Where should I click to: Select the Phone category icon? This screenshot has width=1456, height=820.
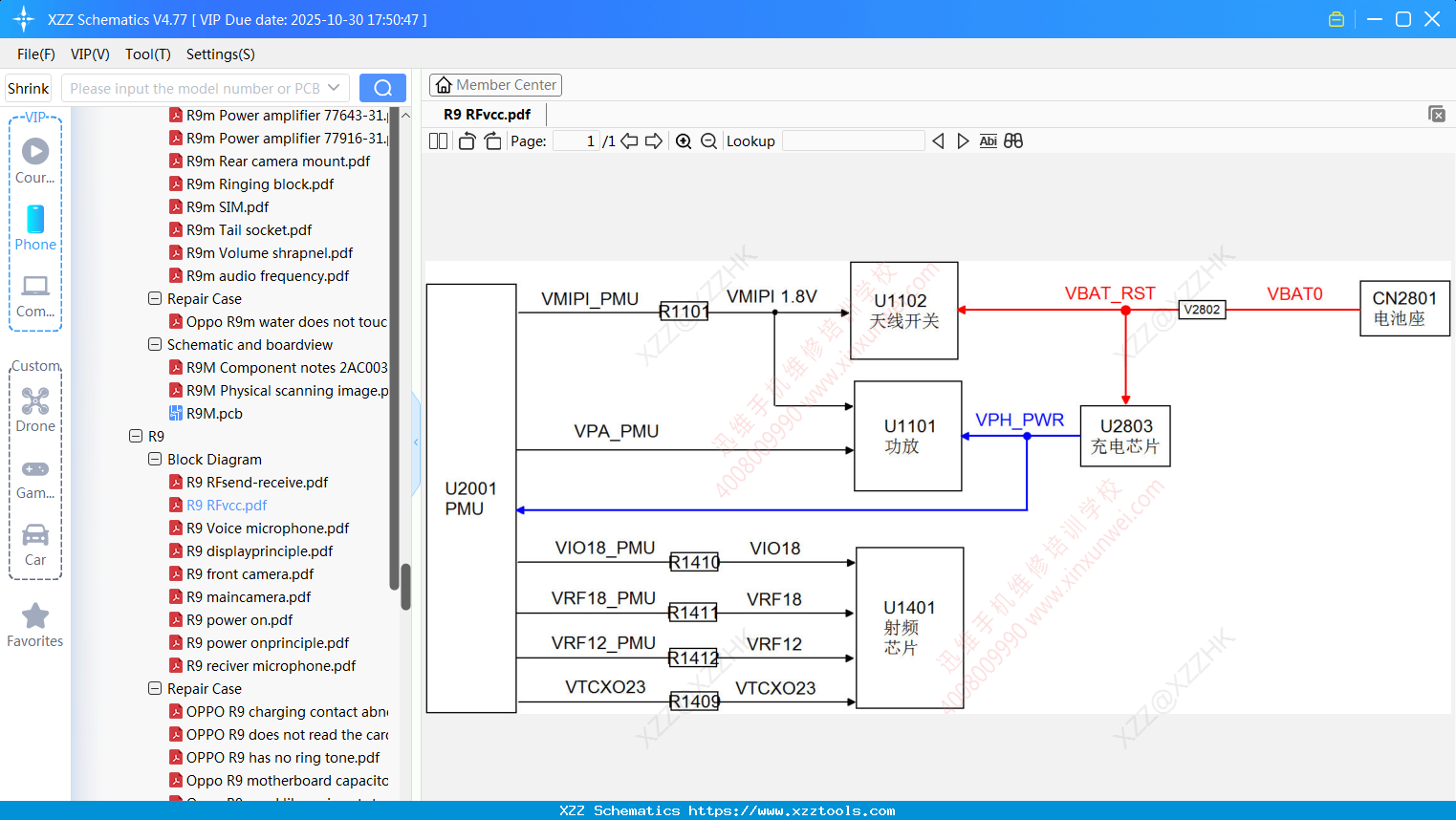[35, 227]
